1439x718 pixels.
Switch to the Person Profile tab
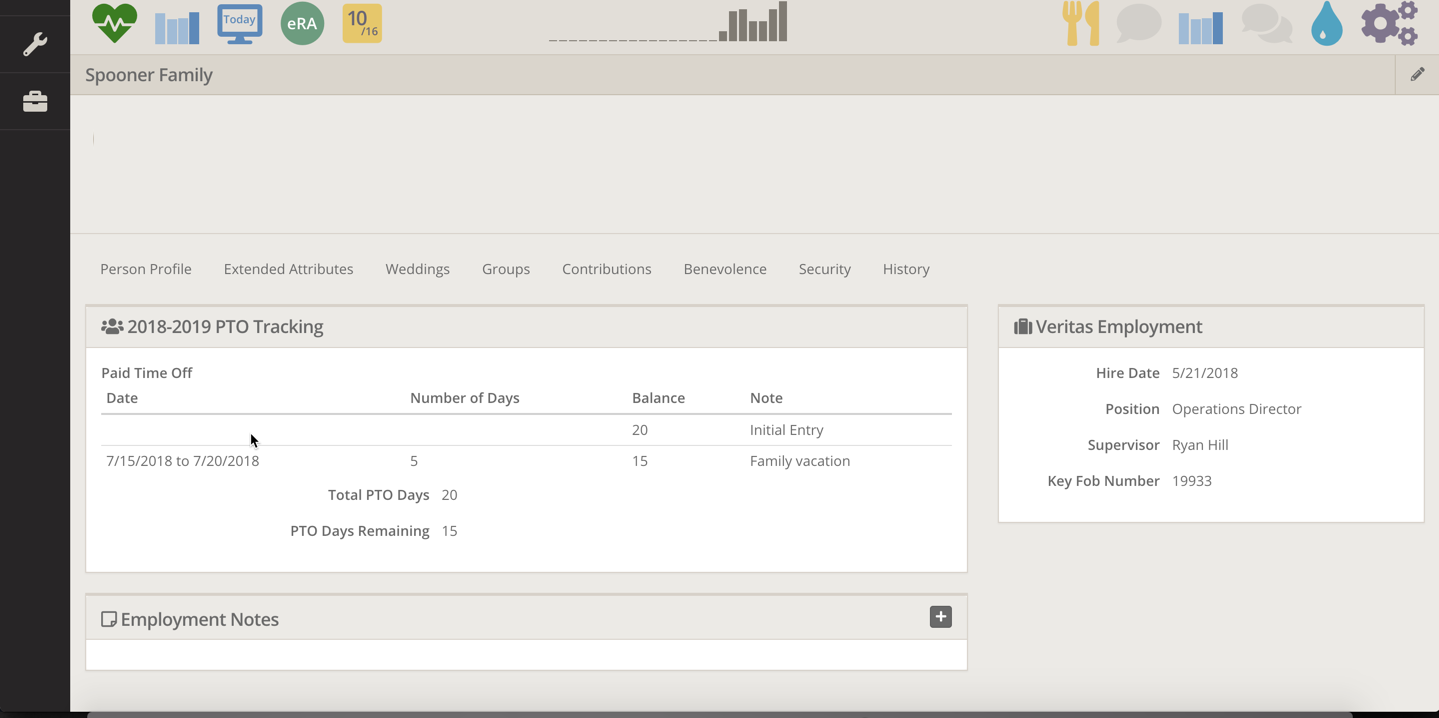[146, 269]
